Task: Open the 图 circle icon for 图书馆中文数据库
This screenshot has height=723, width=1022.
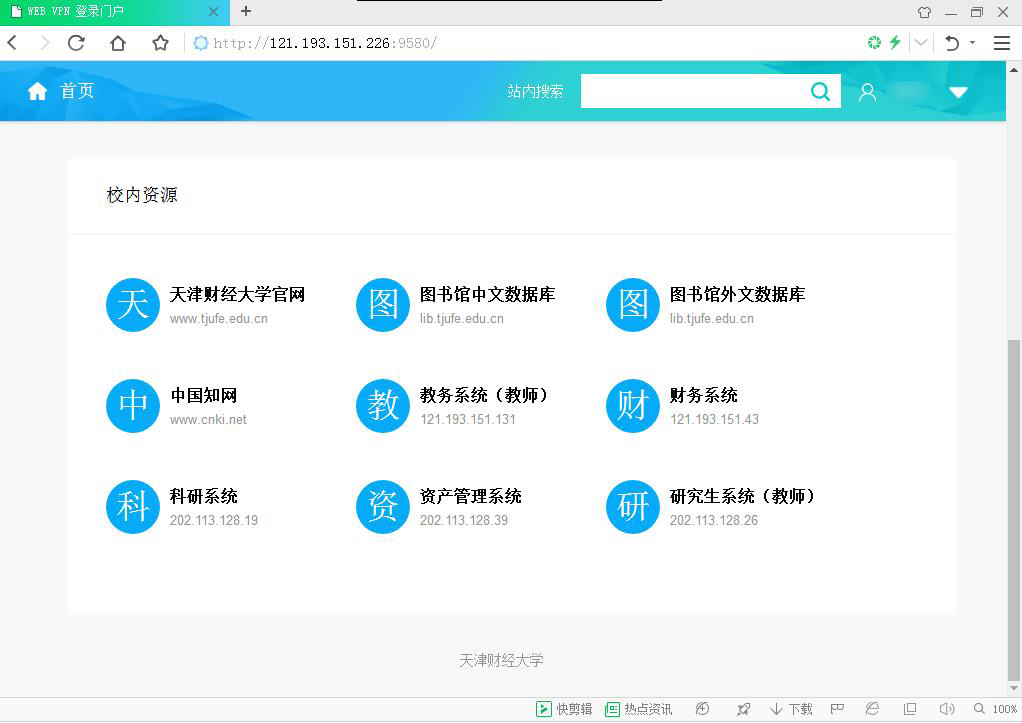Action: [383, 304]
